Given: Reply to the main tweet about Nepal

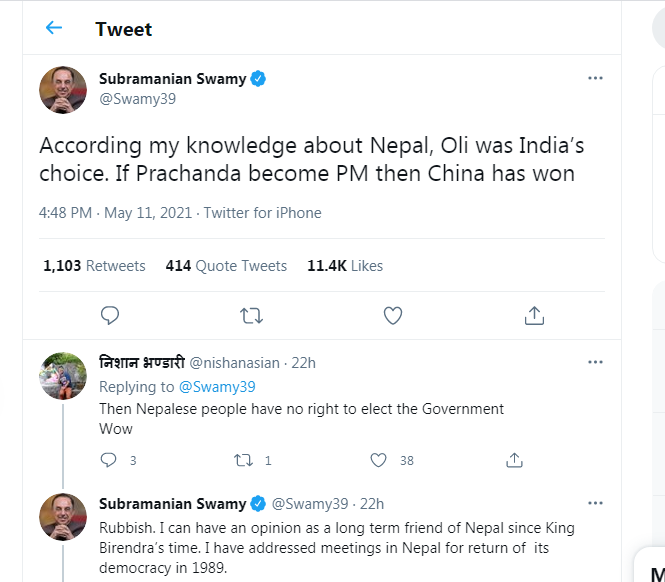Looking at the screenshot, I should 110,316.
